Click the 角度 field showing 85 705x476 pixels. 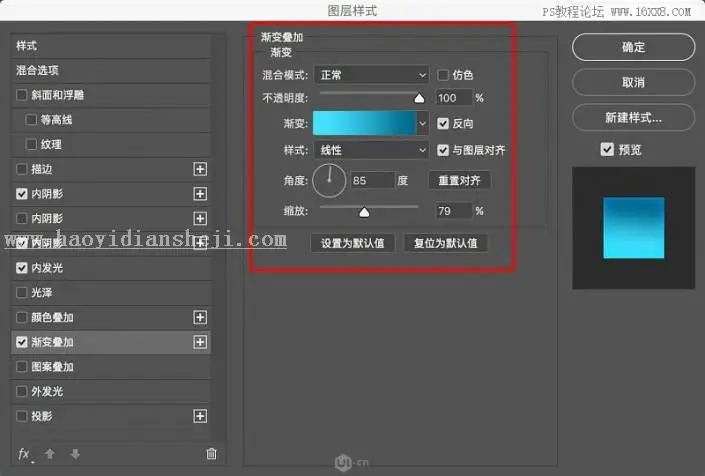coord(372,181)
